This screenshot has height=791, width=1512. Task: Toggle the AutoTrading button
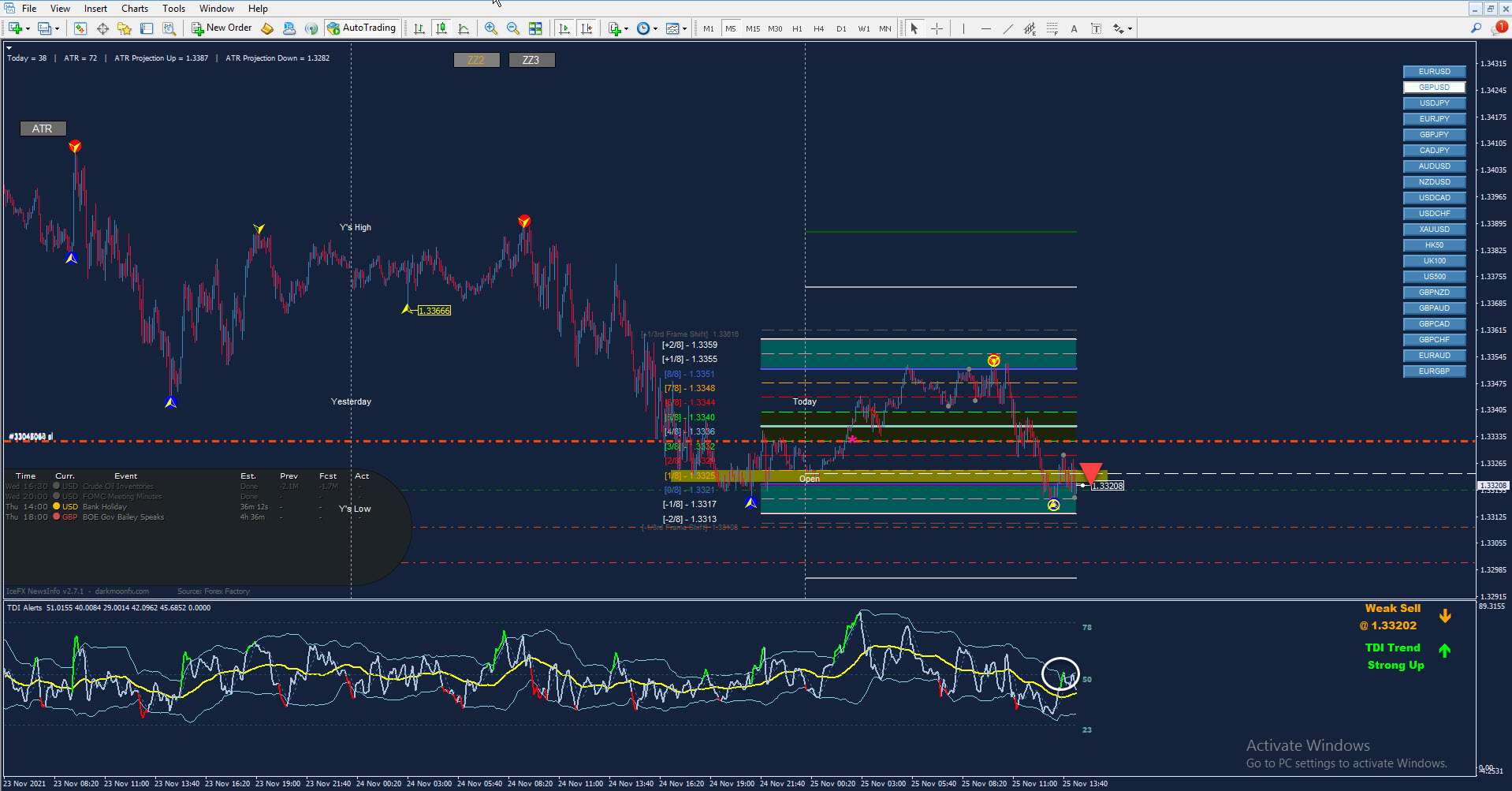coord(362,28)
